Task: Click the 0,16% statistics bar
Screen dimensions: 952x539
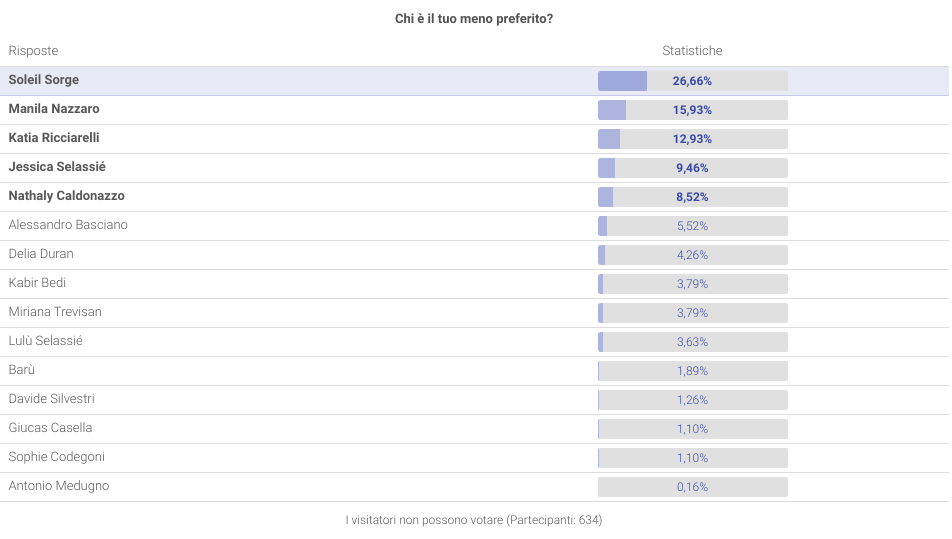Action: (x=692, y=487)
